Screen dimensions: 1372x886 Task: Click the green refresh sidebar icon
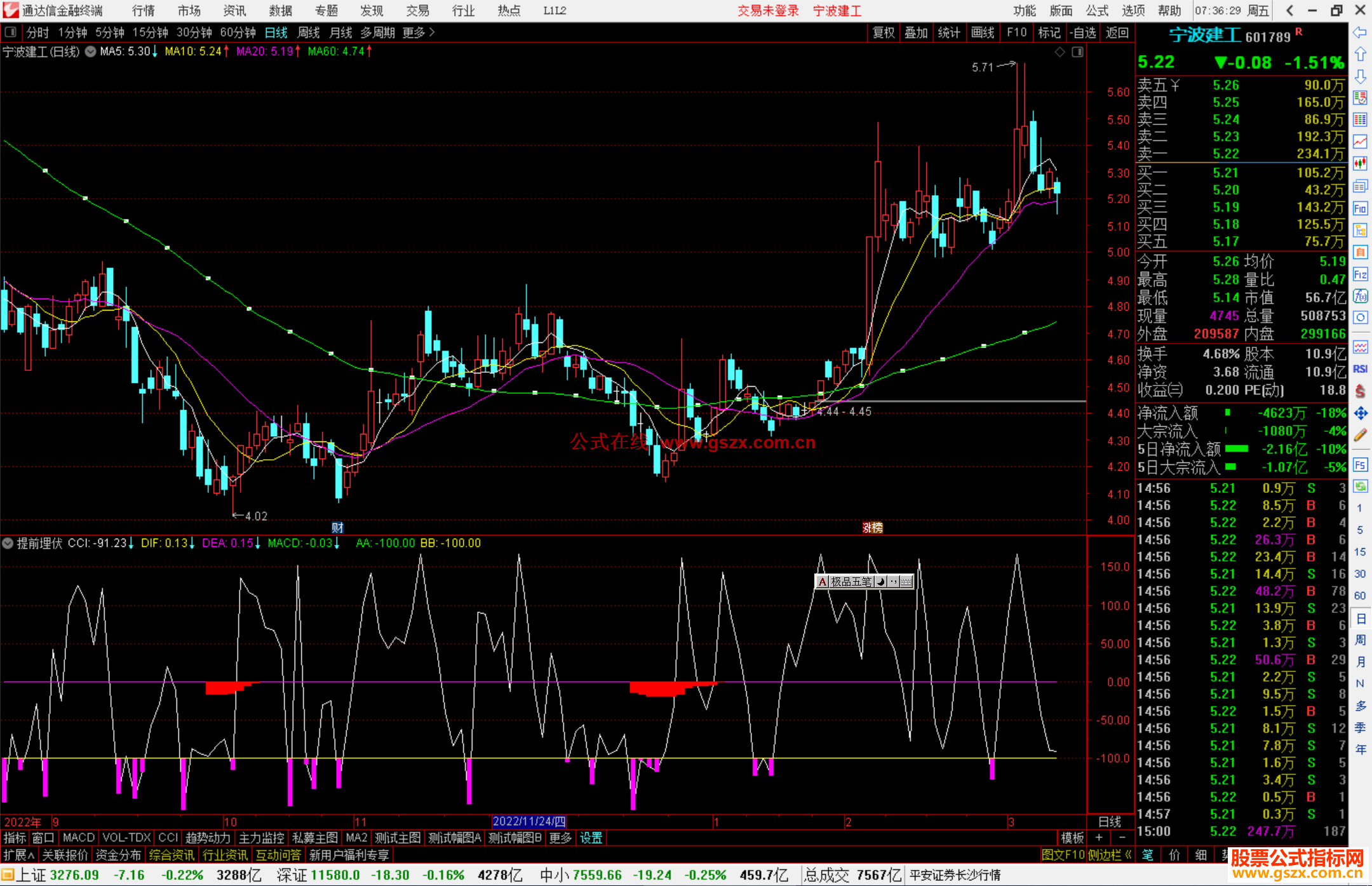click(1360, 487)
